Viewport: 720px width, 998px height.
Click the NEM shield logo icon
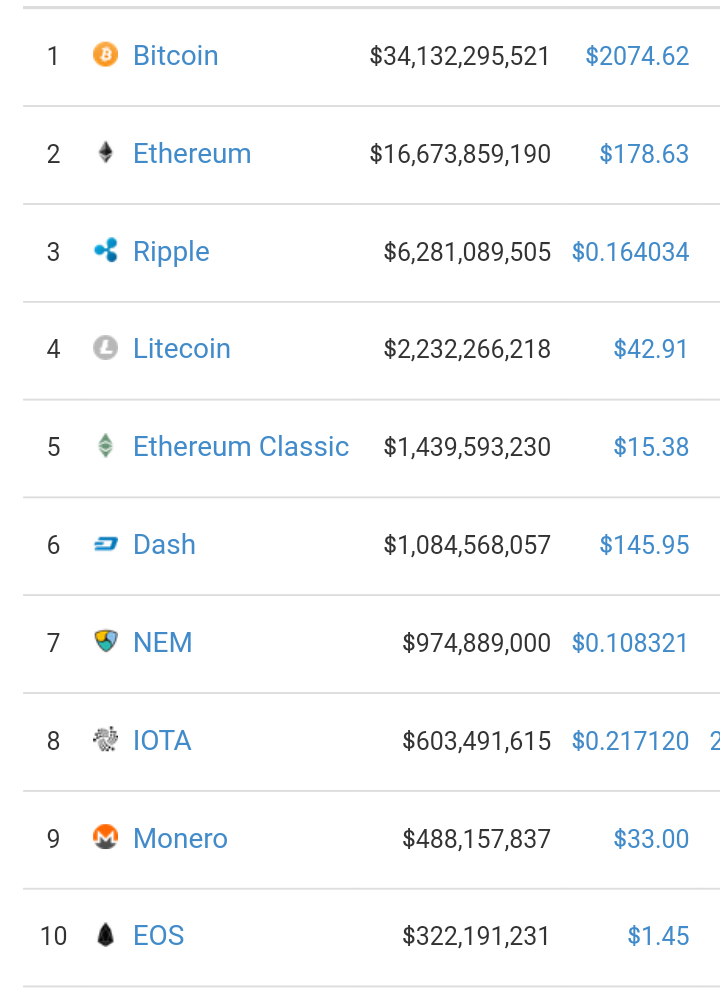point(106,641)
